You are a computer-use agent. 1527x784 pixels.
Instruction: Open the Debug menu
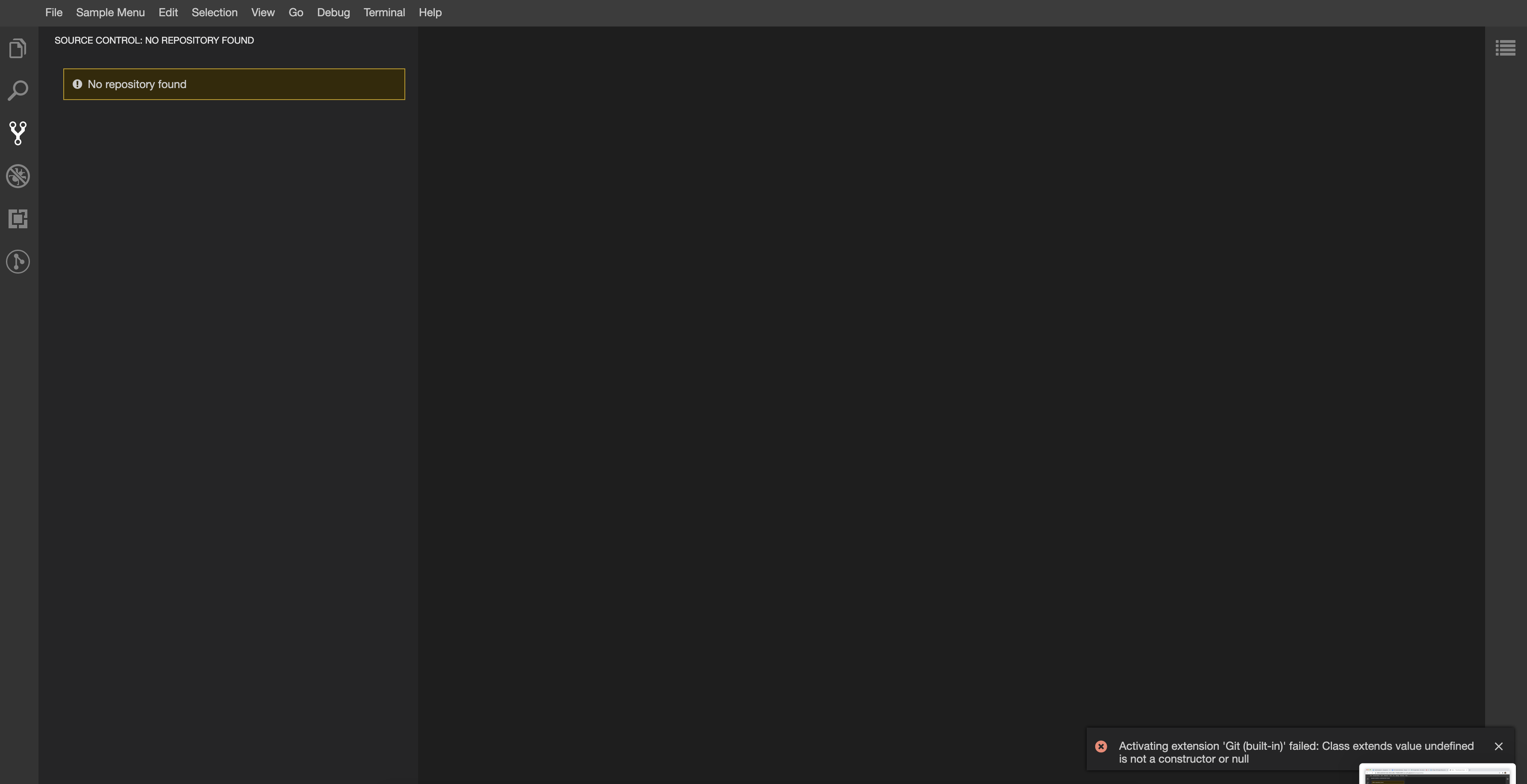point(333,12)
